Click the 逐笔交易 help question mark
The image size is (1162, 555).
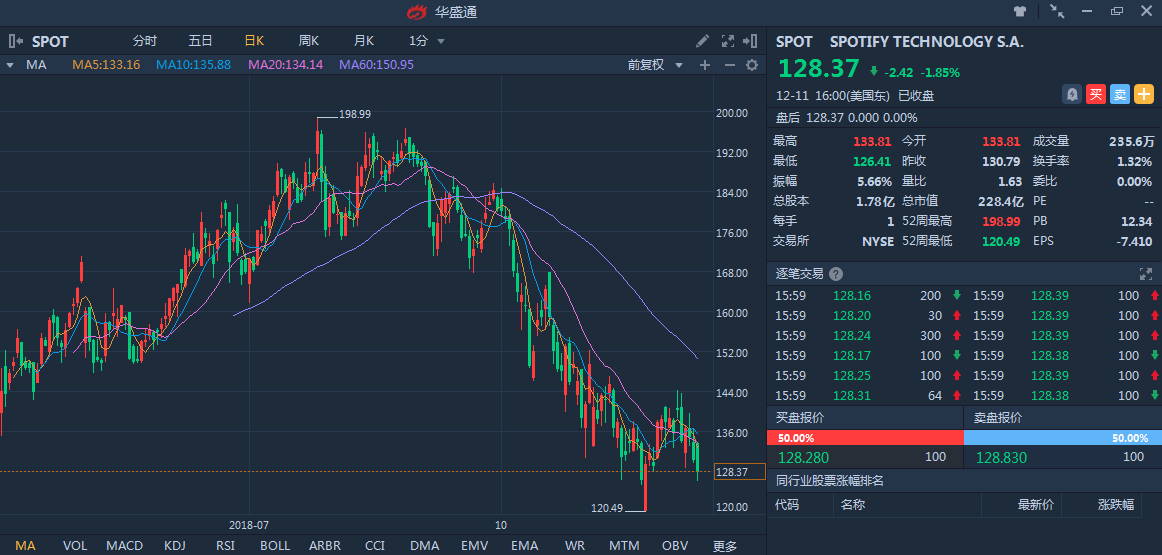point(836,273)
